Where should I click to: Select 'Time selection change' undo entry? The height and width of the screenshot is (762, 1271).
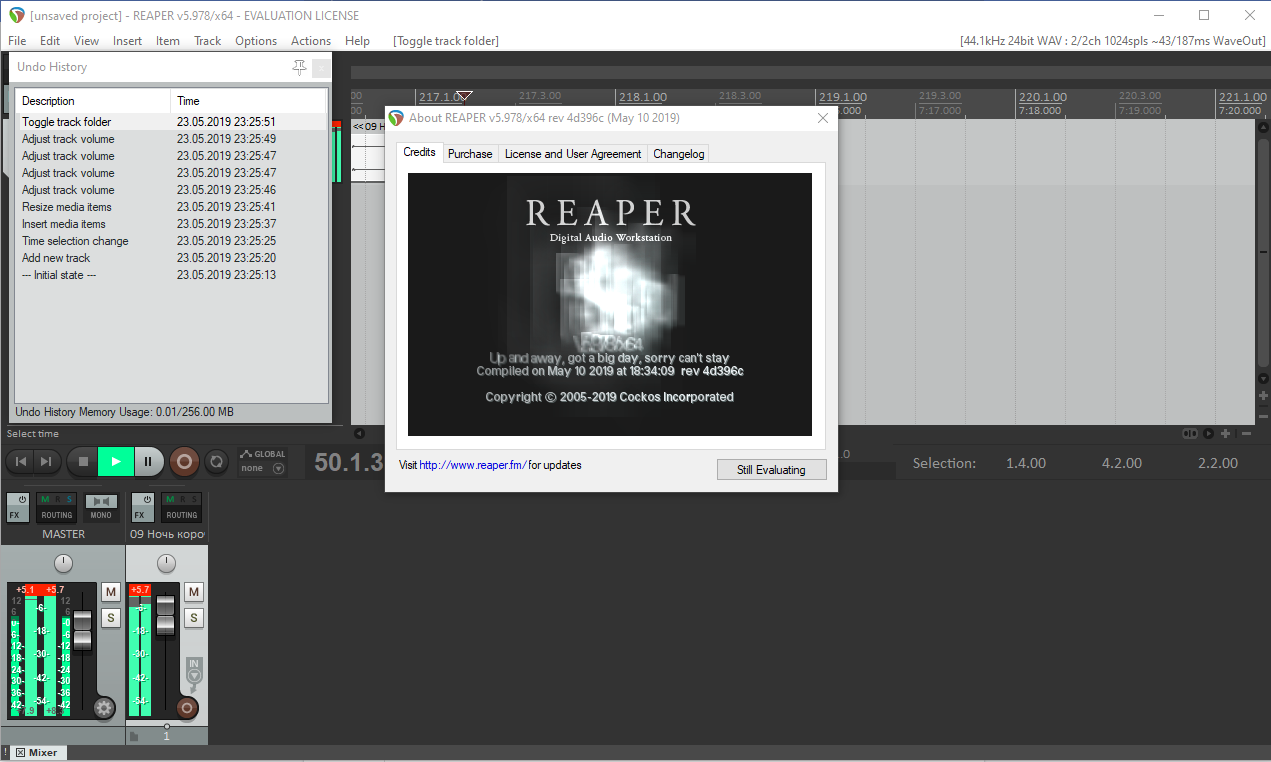(x=171, y=241)
